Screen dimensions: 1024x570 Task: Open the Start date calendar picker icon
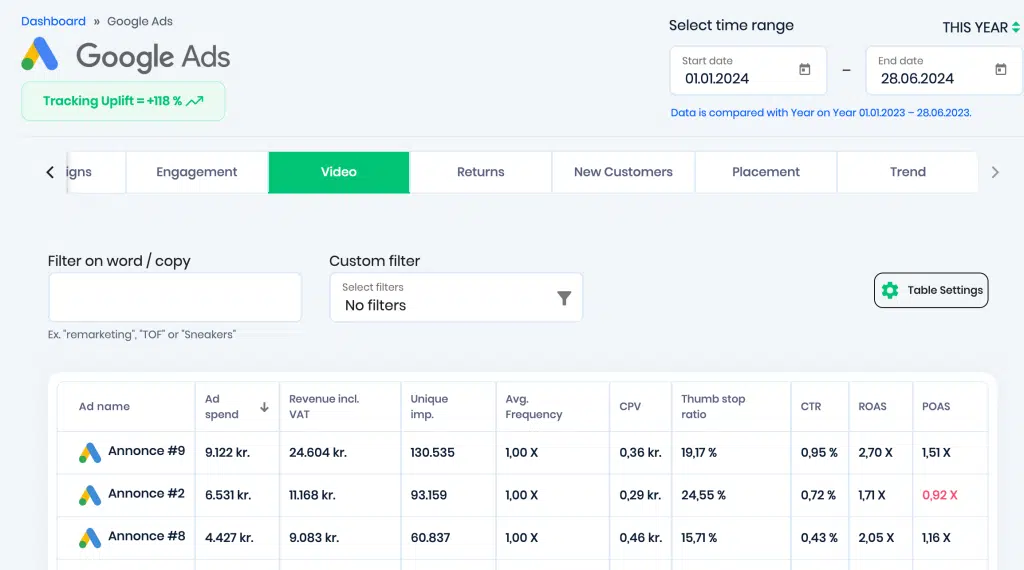pos(805,69)
